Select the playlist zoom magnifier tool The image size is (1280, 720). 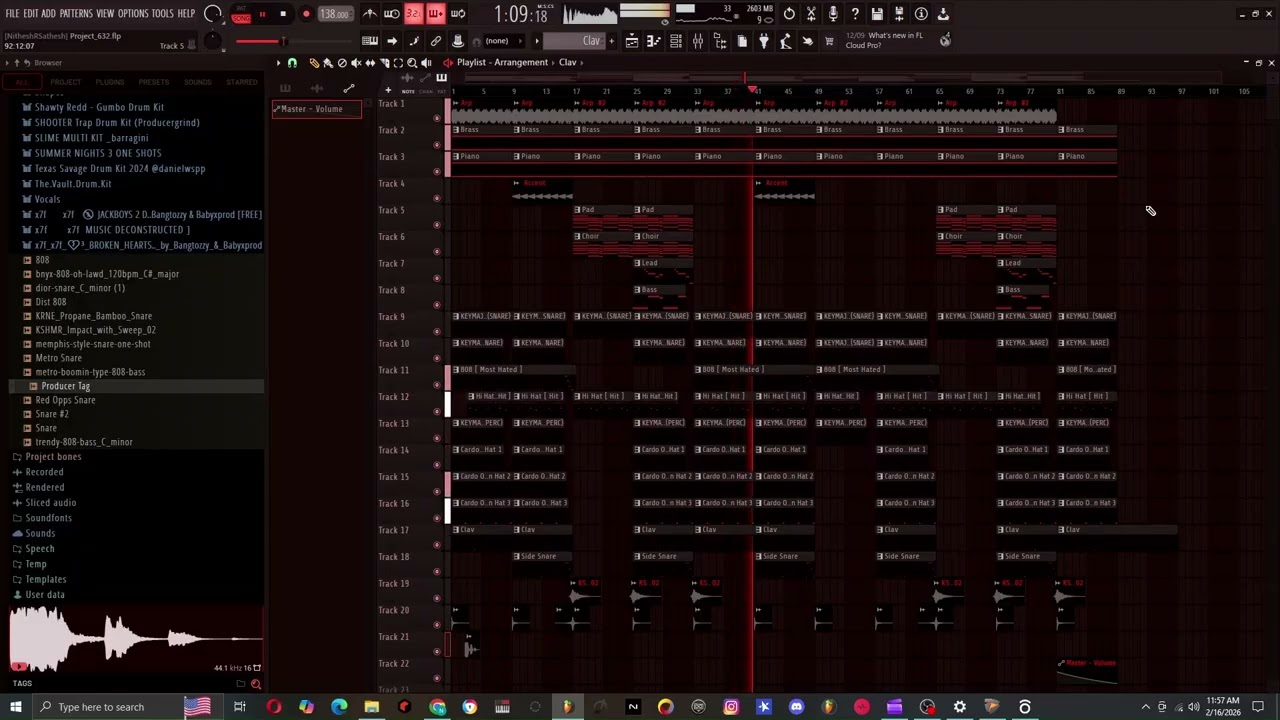click(x=412, y=62)
